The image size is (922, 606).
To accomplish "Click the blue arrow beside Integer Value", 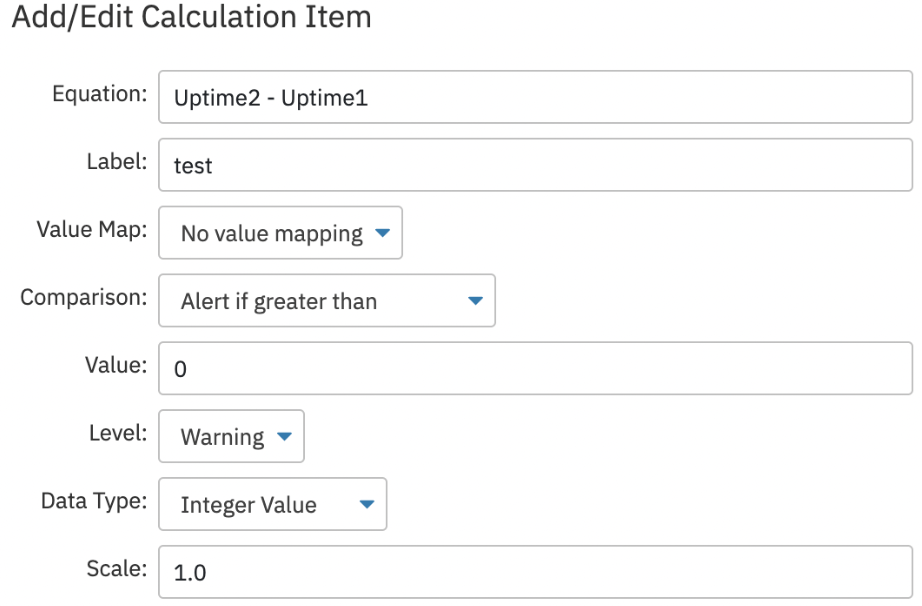I will [x=367, y=504].
